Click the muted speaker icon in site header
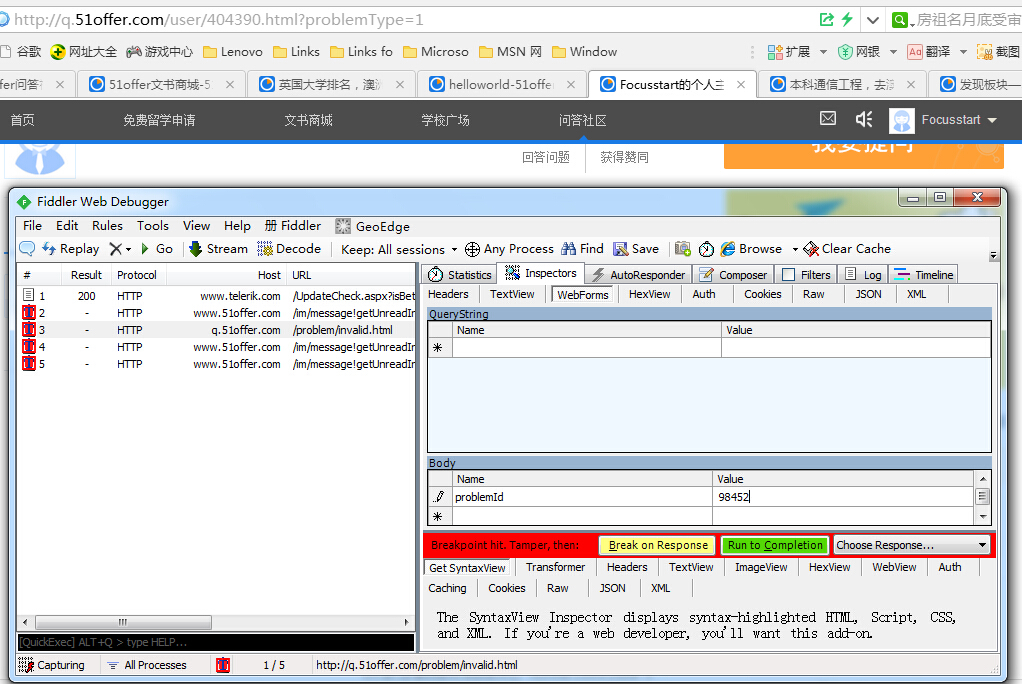 864,119
